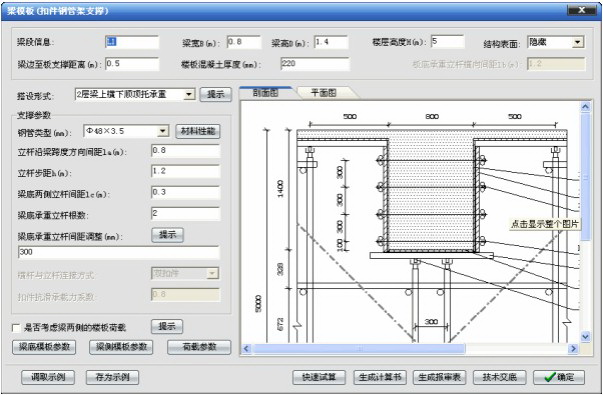Click the 梁底承重立杆根数 field
The width and height of the screenshot is (603, 395).
186,214
